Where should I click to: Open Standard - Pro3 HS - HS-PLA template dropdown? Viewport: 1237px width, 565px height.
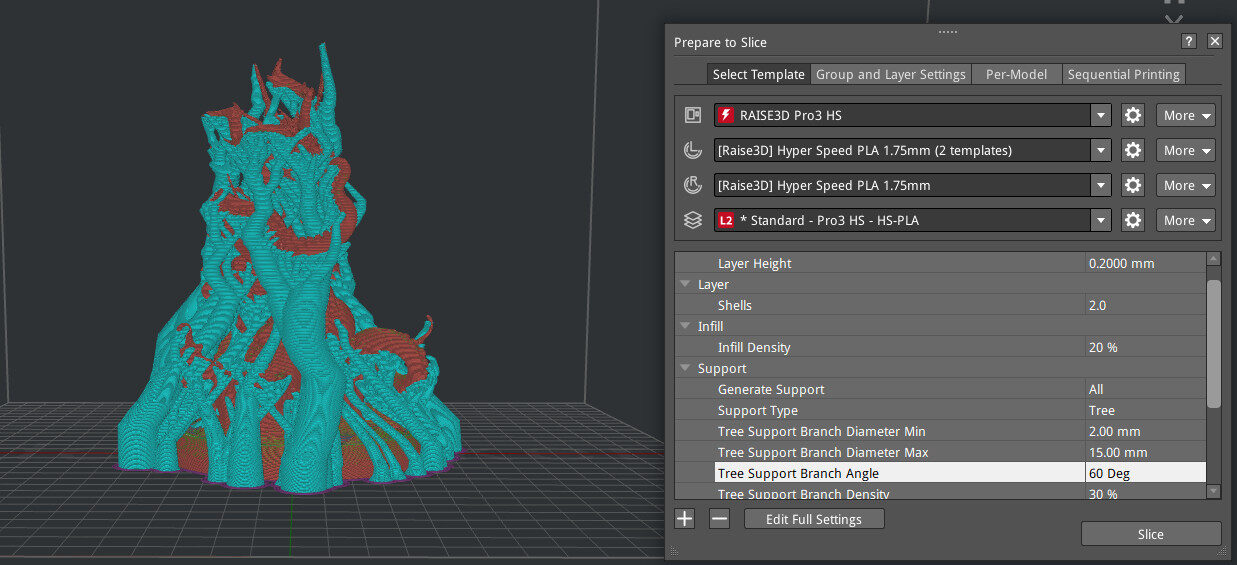(x=1101, y=220)
